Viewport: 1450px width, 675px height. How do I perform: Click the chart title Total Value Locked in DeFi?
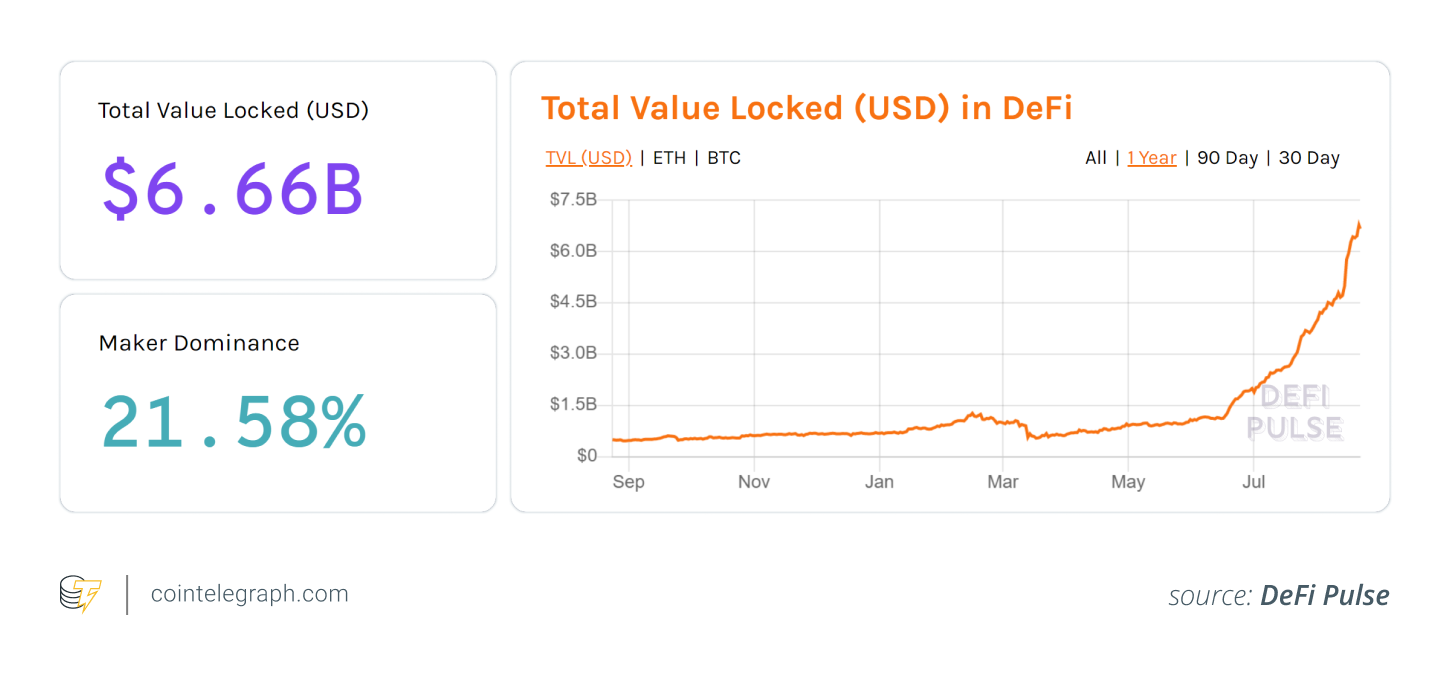(806, 108)
